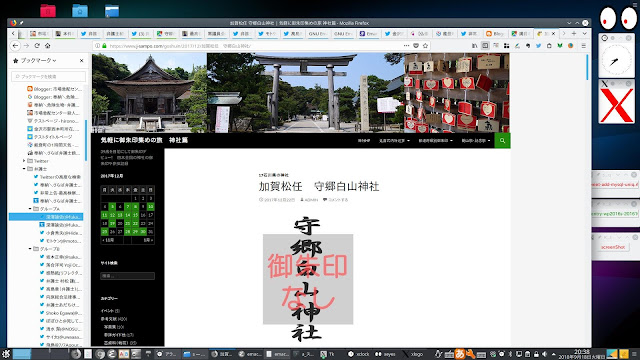
Task: List all tabs dropdown arrow
Action: point(584,33)
